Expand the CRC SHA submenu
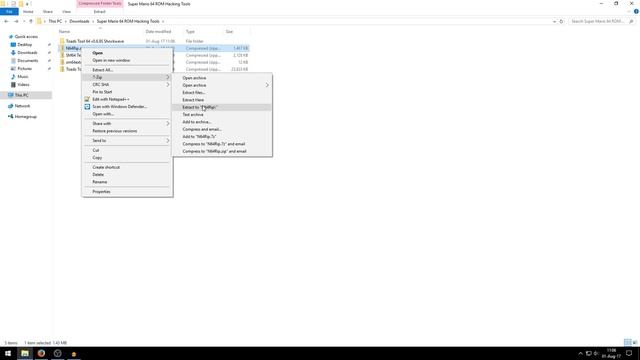The image size is (640, 360). pos(127,84)
